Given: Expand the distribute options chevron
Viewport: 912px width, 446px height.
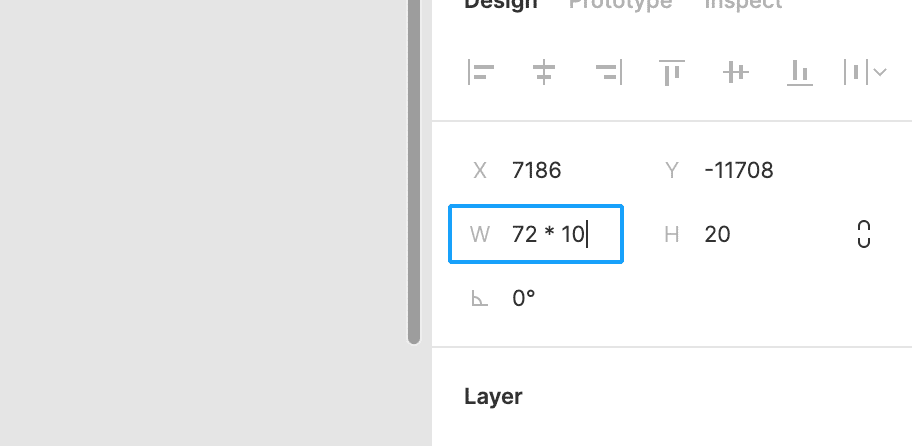Looking at the screenshot, I should tap(881, 72).
